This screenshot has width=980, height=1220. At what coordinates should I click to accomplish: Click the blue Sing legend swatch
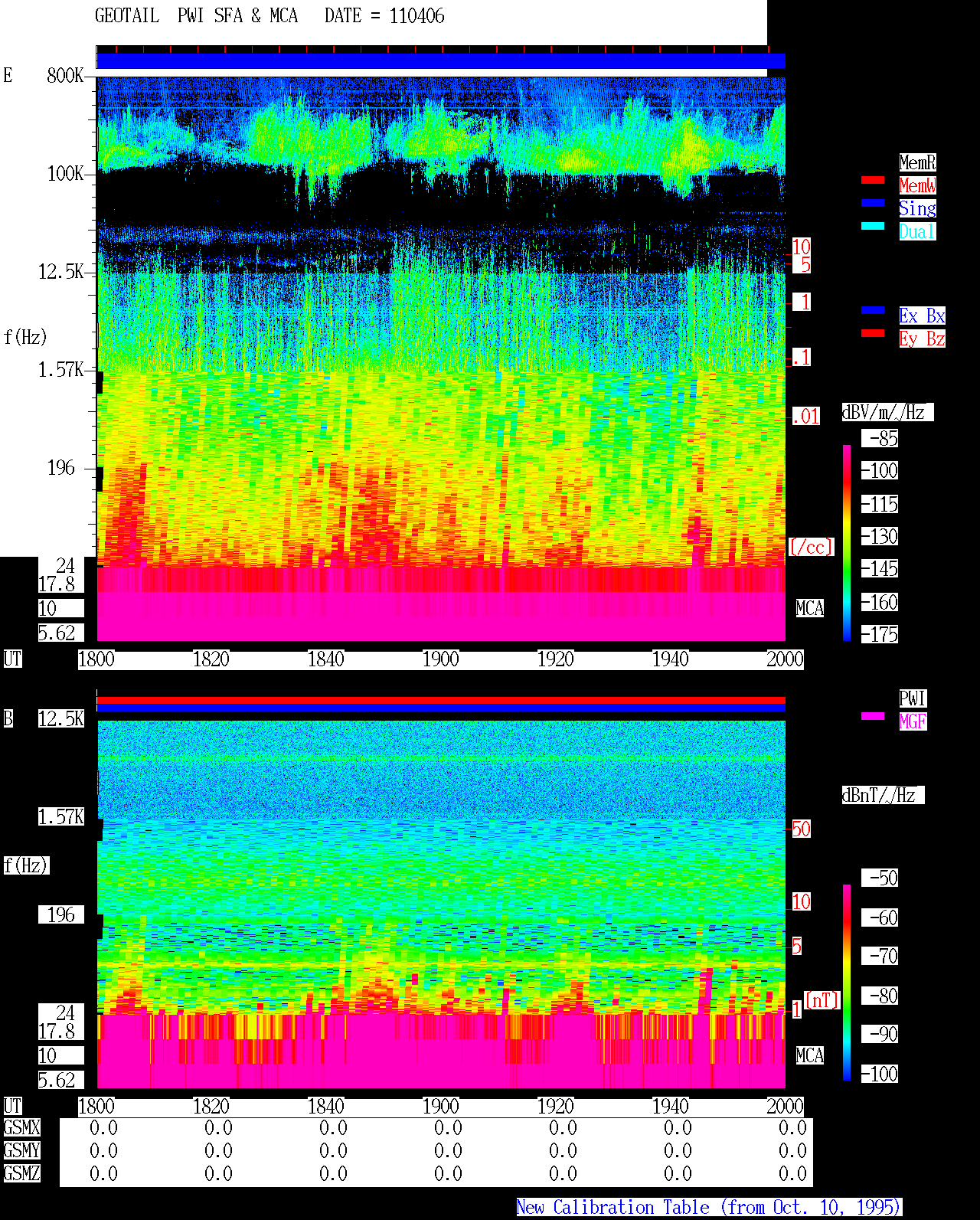(x=873, y=203)
